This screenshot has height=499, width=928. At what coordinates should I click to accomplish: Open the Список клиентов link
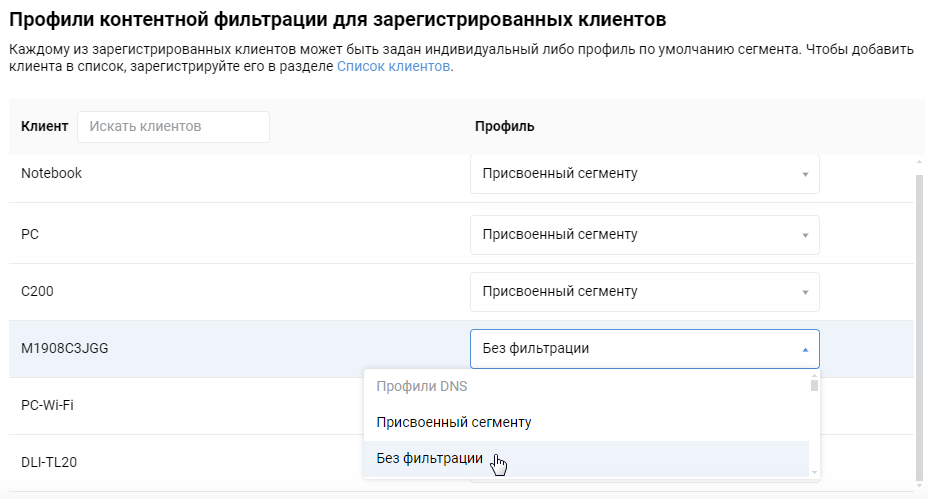pyautogui.click(x=394, y=67)
